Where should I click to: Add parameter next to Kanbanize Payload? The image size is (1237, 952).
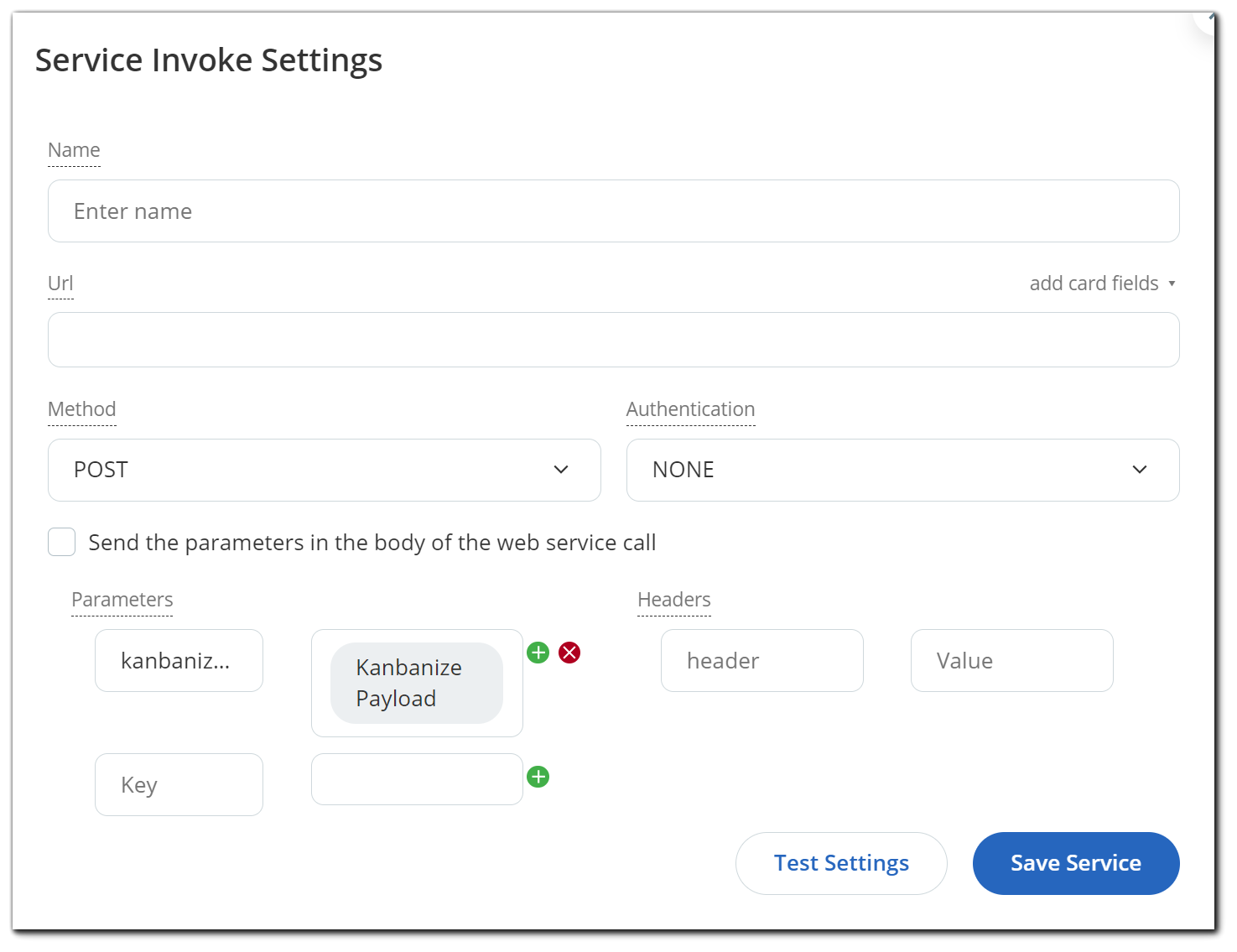(x=538, y=653)
